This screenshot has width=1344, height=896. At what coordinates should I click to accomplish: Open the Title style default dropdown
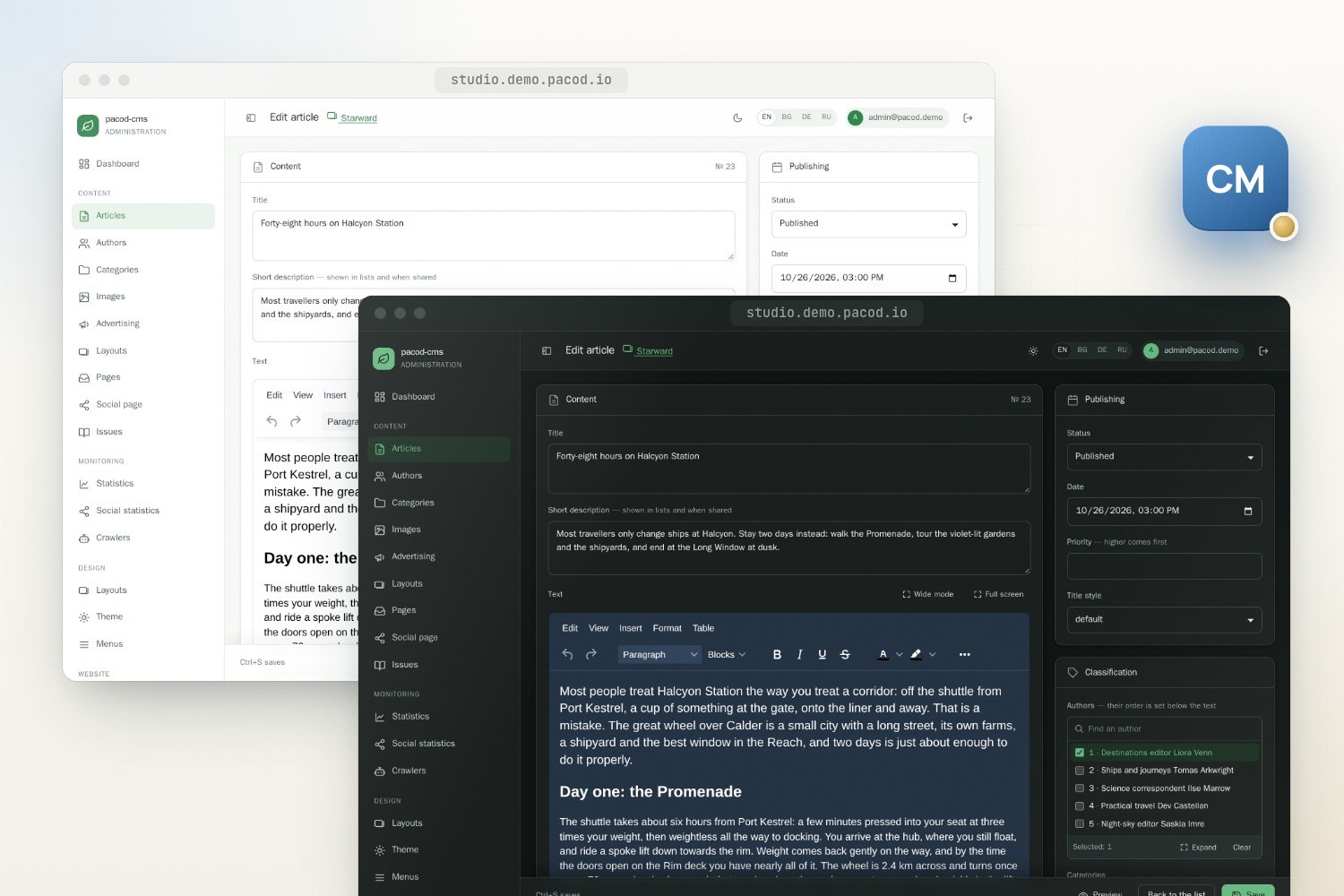coord(1164,620)
